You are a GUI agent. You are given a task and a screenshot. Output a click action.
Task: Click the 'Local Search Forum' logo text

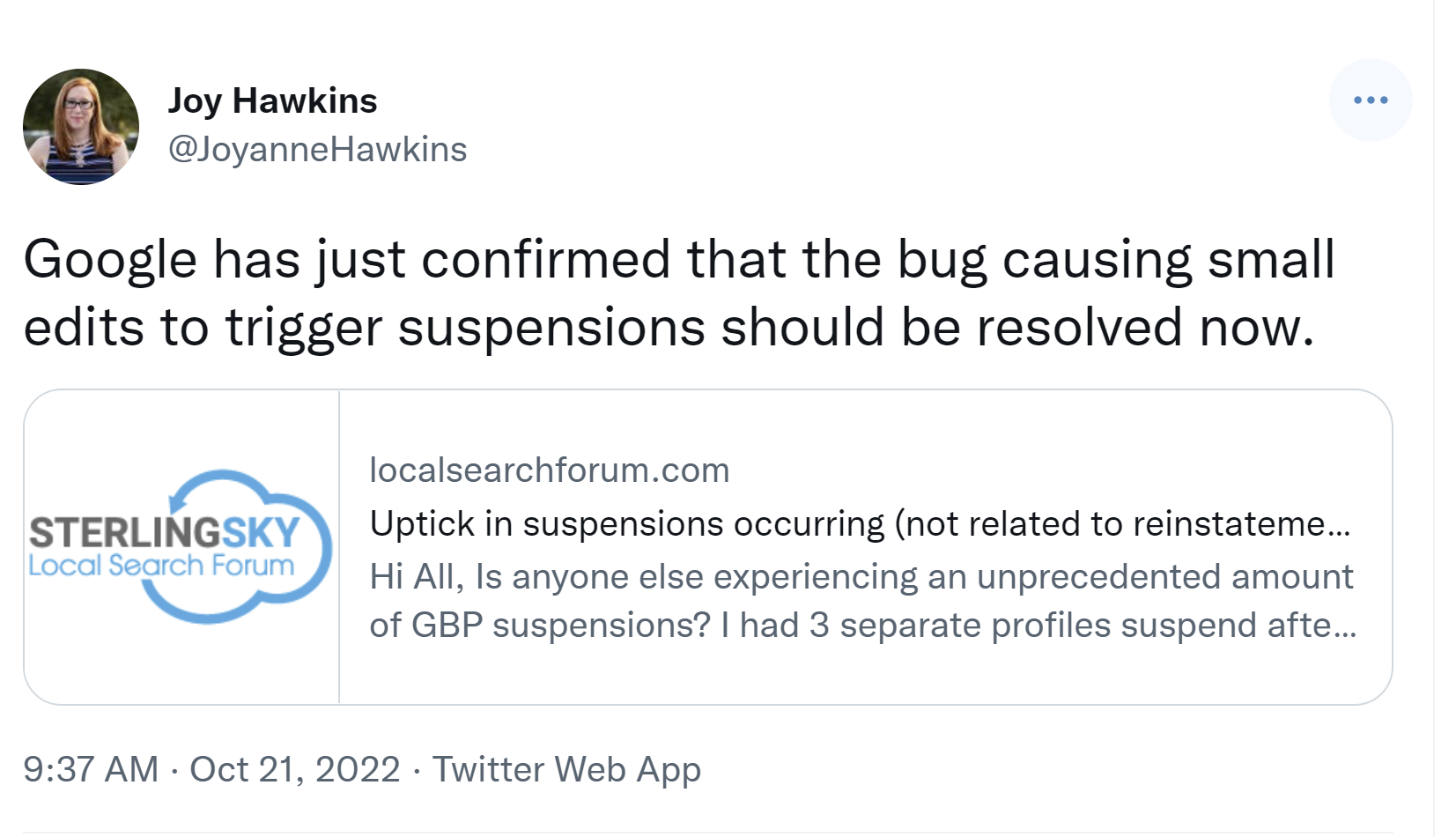pyautogui.click(x=161, y=566)
